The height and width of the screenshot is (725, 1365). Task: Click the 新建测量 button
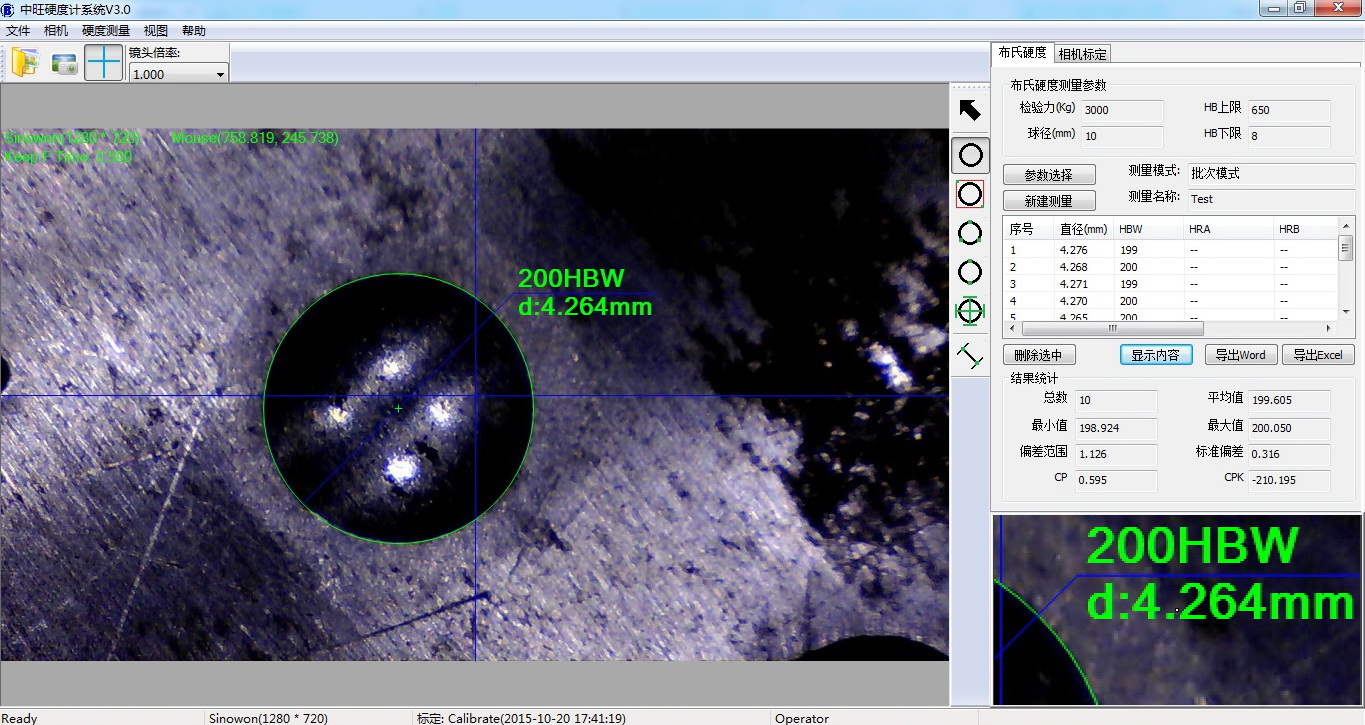[x=1049, y=201]
